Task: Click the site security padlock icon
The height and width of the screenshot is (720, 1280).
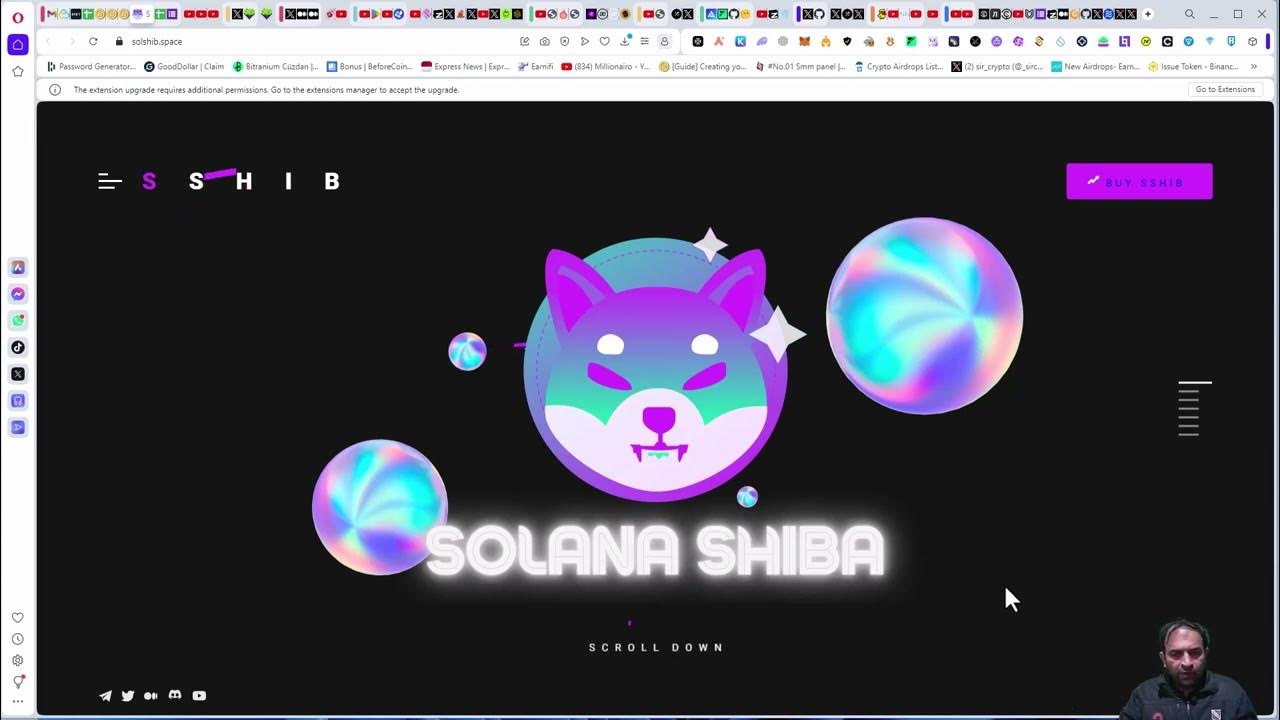Action: [119, 41]
